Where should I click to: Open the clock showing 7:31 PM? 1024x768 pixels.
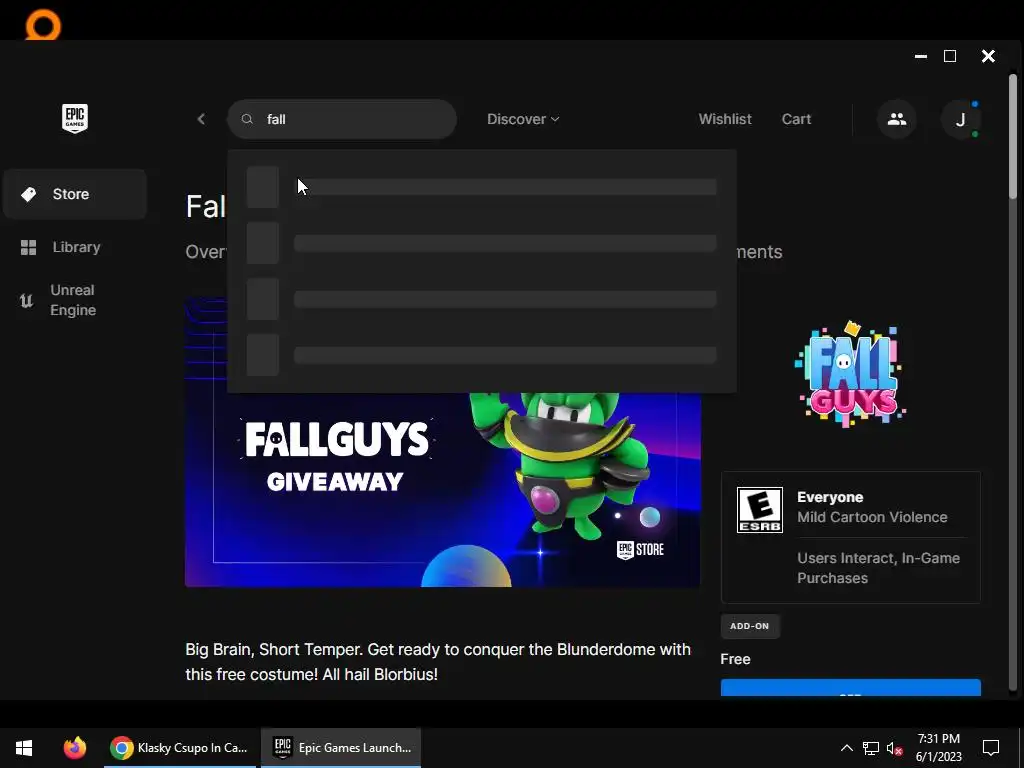(x=938, y=748)
